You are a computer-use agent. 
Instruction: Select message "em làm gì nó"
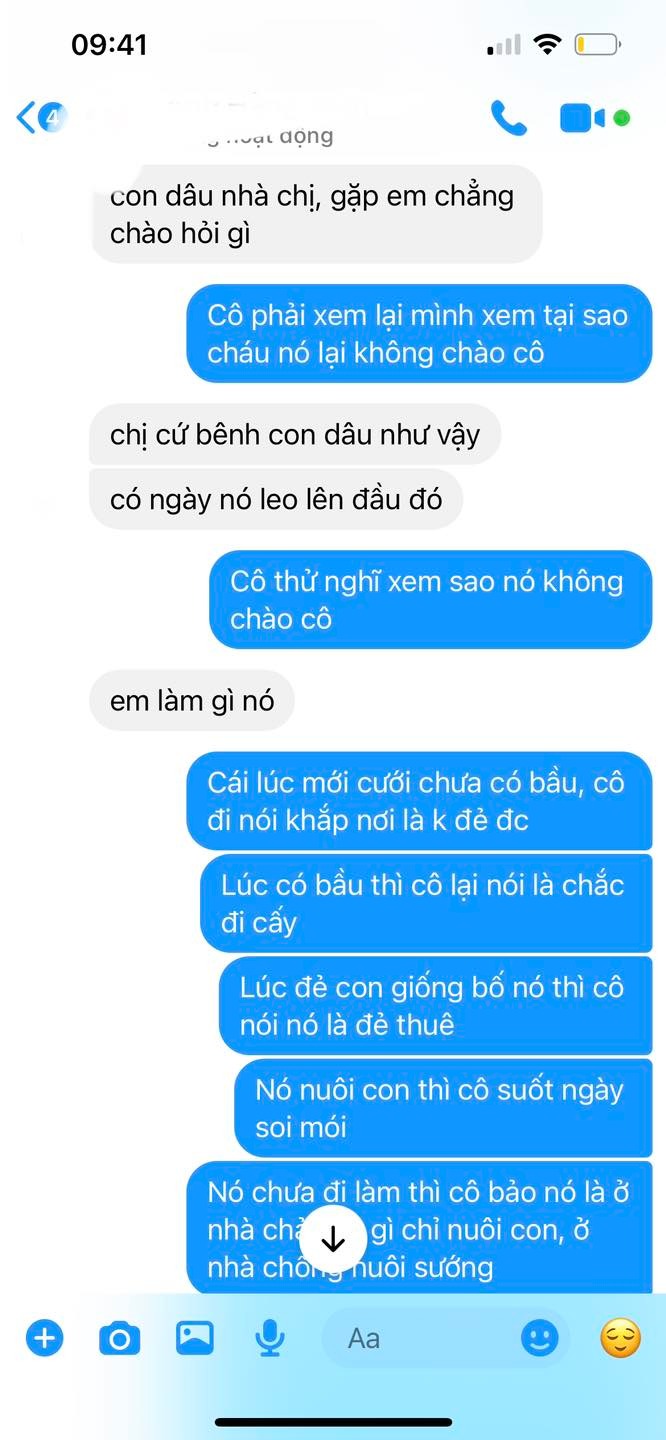(192, 701)
